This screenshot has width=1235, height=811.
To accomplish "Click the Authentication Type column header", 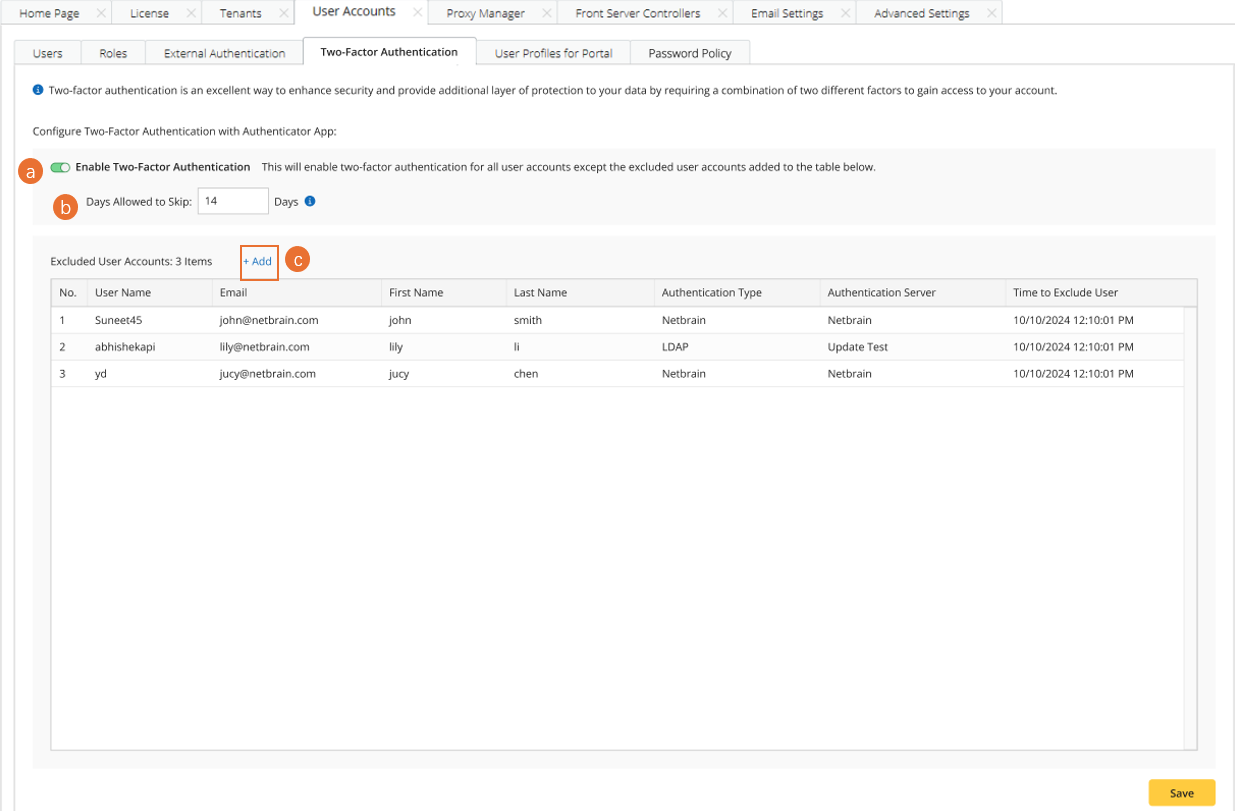I will coord(711,292).
